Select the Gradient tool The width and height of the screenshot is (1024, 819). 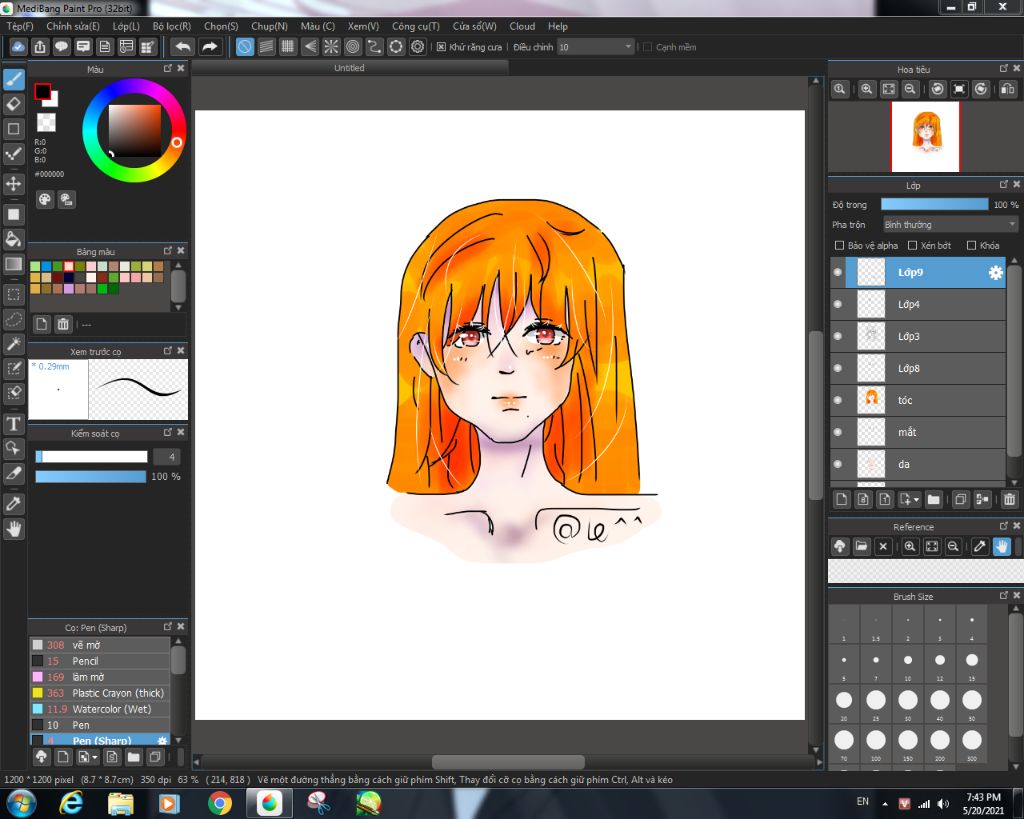coord(14,264)
